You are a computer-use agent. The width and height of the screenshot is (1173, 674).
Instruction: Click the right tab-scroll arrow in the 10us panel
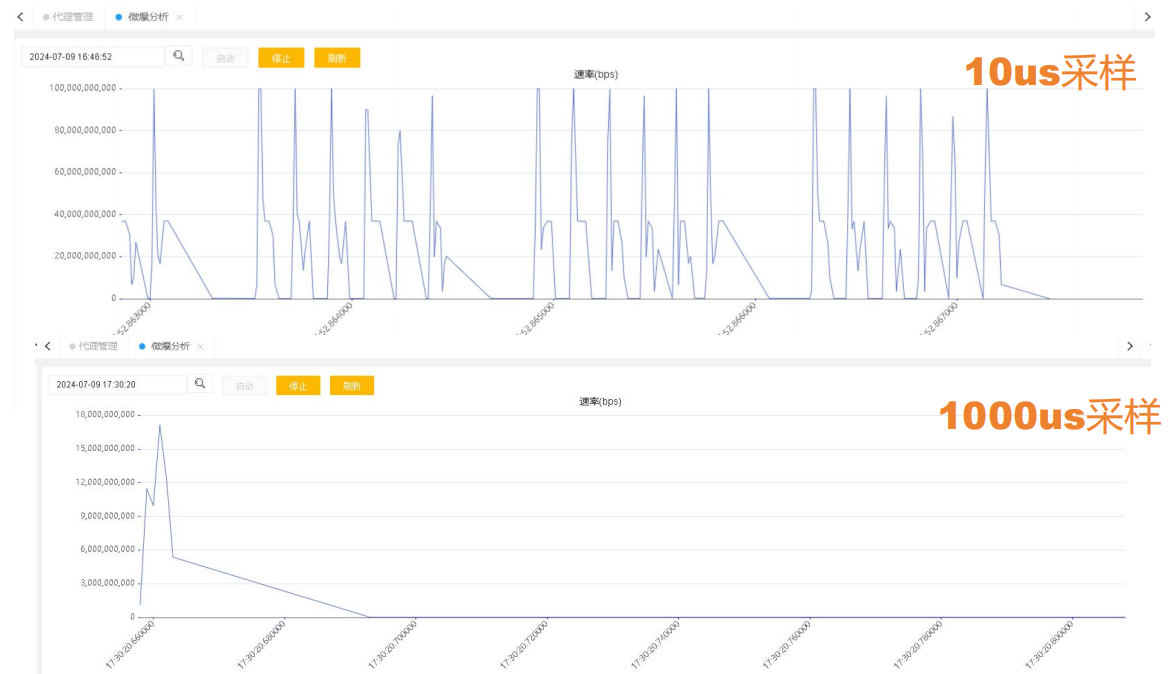tap(1148, 17)
